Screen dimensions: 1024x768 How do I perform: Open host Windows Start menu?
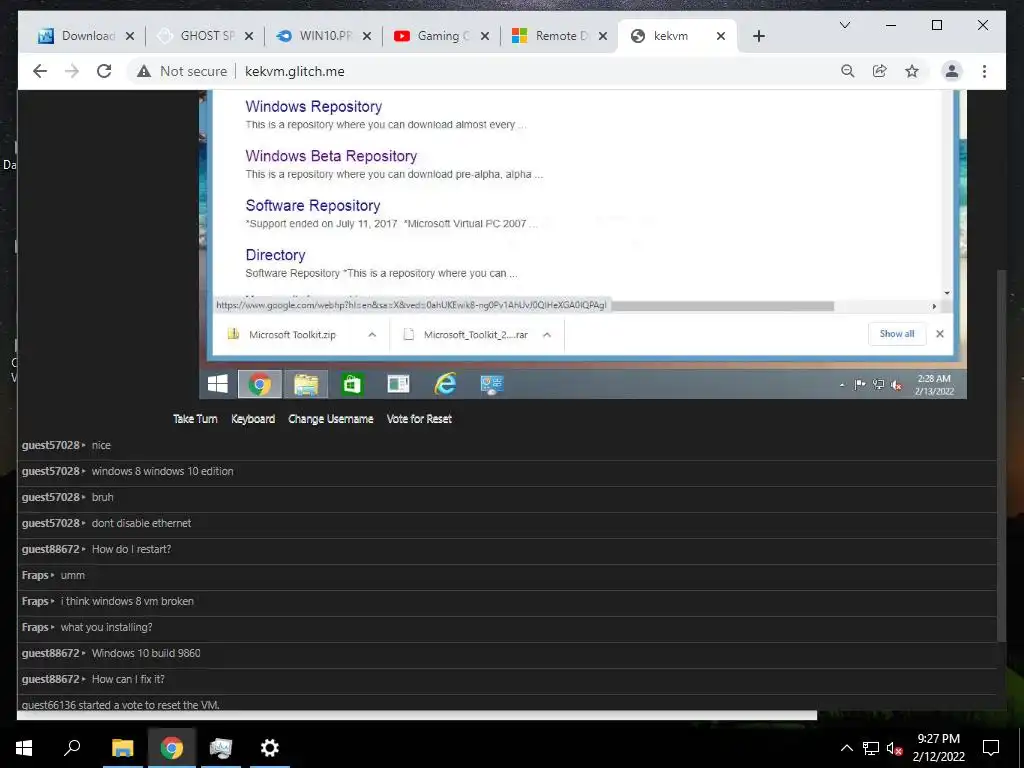point(24,748)
